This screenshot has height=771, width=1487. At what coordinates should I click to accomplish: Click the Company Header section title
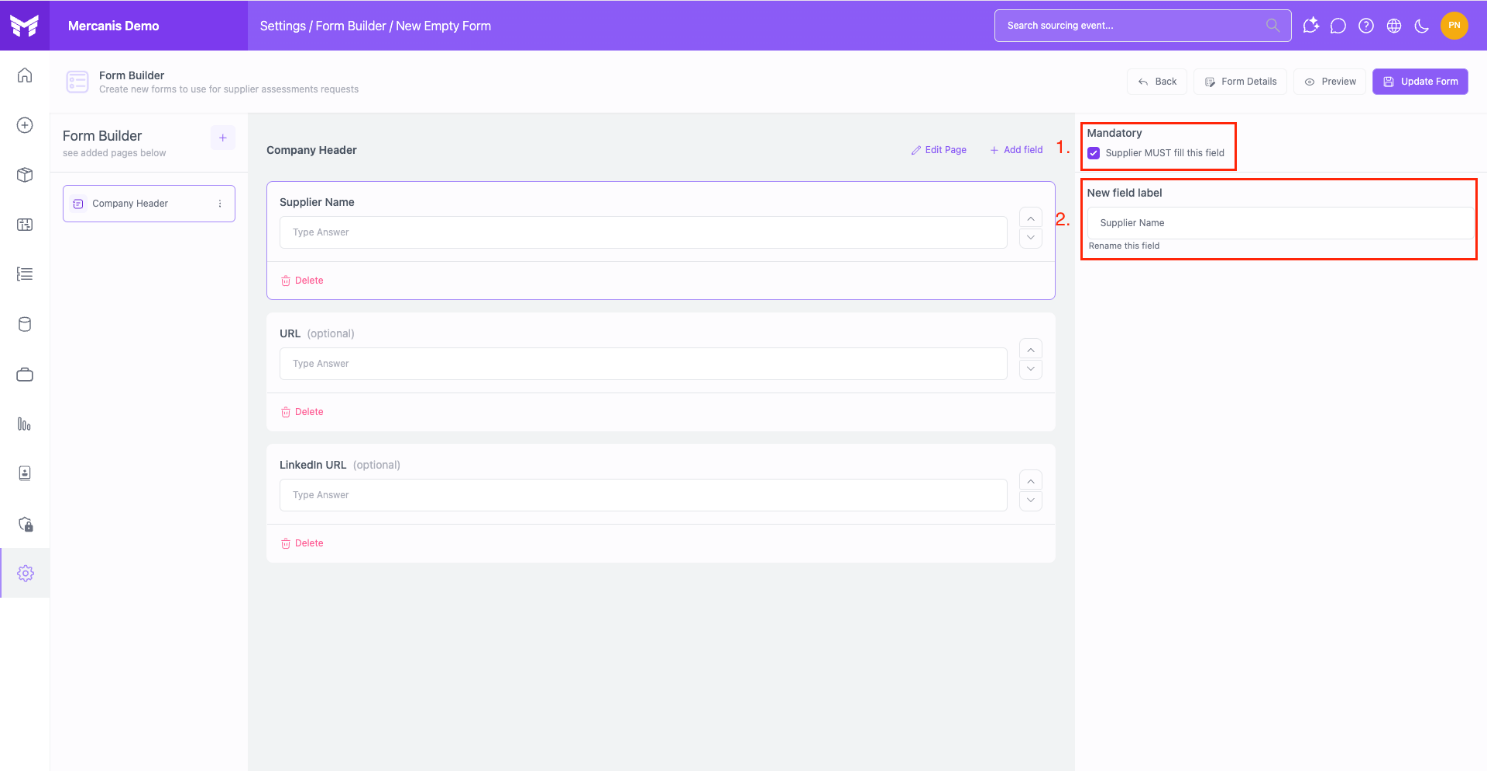point(311,150)
